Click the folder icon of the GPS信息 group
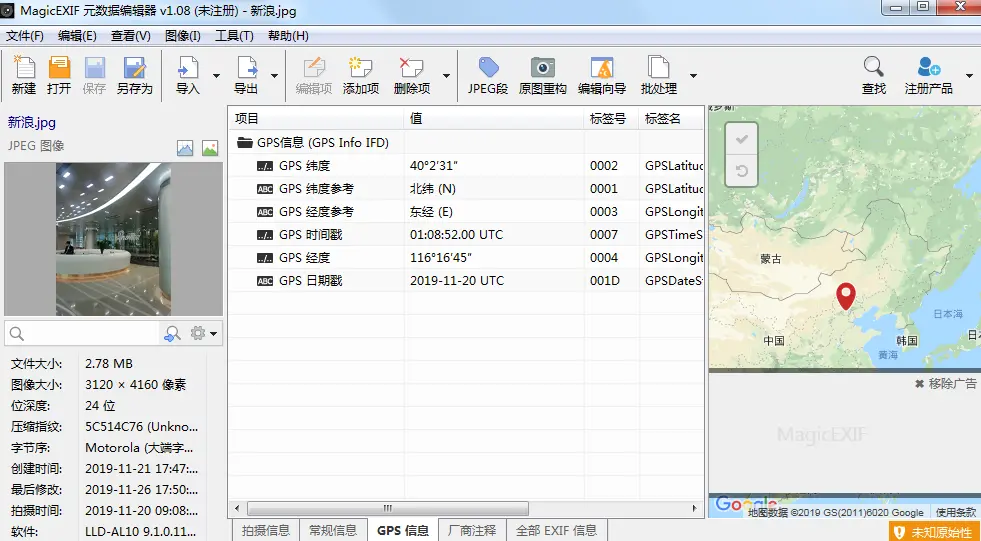The height and width of the screenshot is (541, 981). pyautogui.click(x=245, y=143)
